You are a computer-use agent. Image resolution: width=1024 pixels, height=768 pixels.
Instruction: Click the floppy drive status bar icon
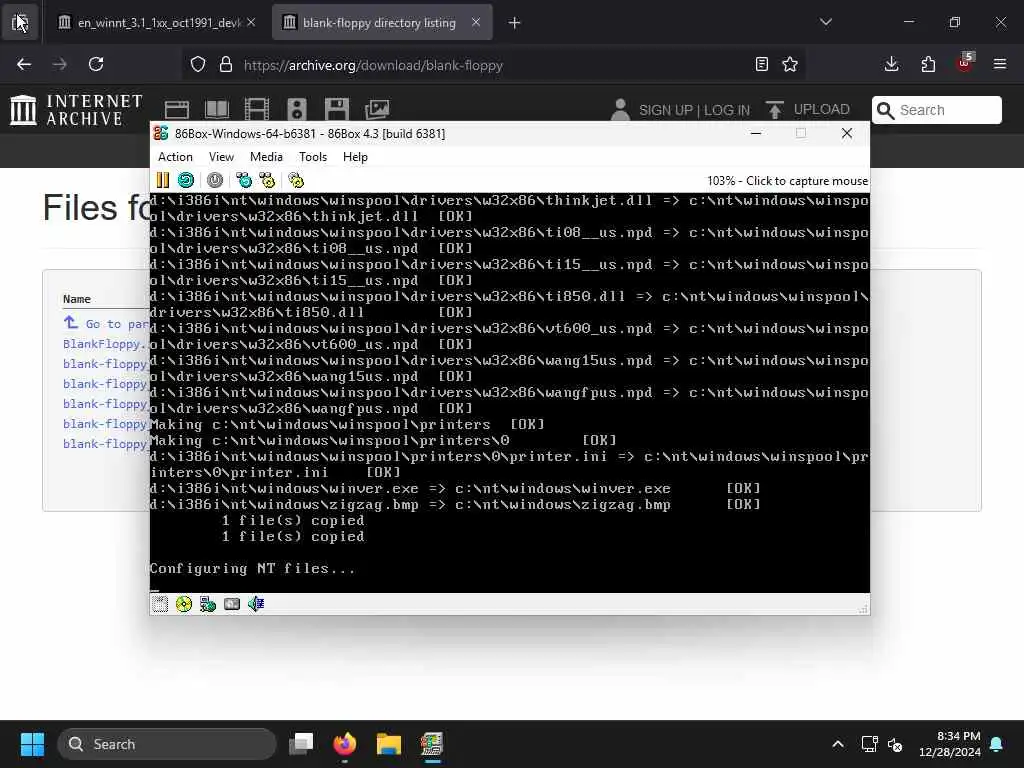(x=160, y=604)
